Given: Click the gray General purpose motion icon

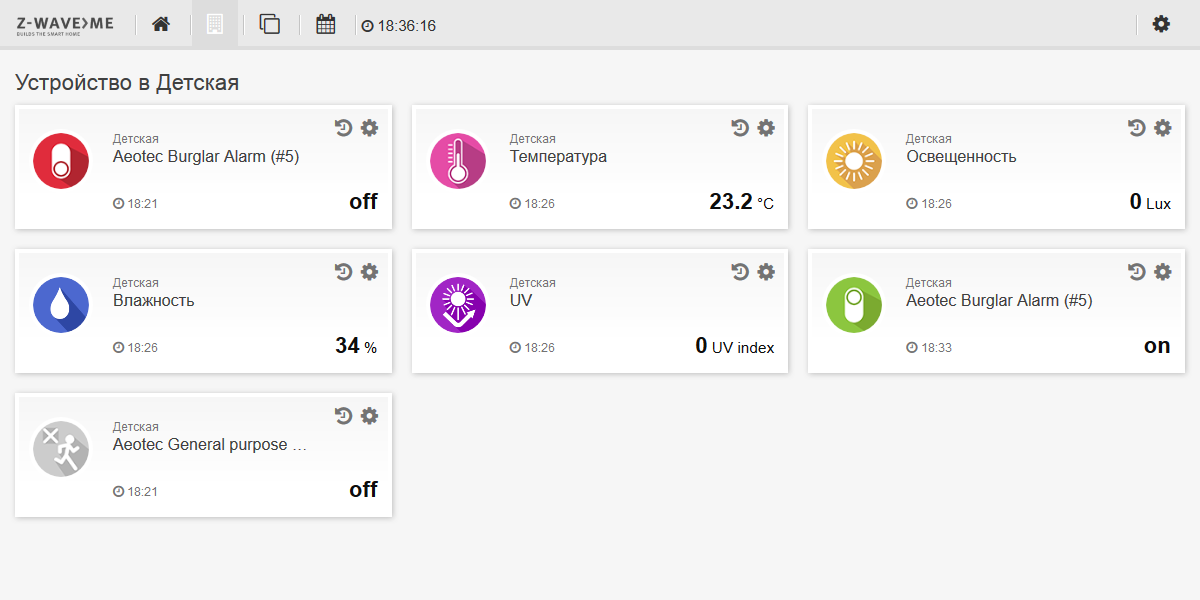Looking at the screenshot, I should [x=61, y=448].
